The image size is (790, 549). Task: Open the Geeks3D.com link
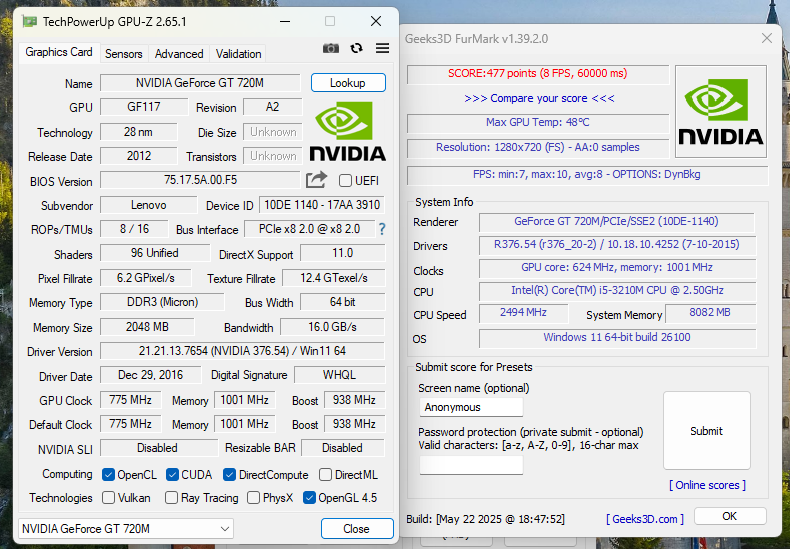[x=645, y=519]
